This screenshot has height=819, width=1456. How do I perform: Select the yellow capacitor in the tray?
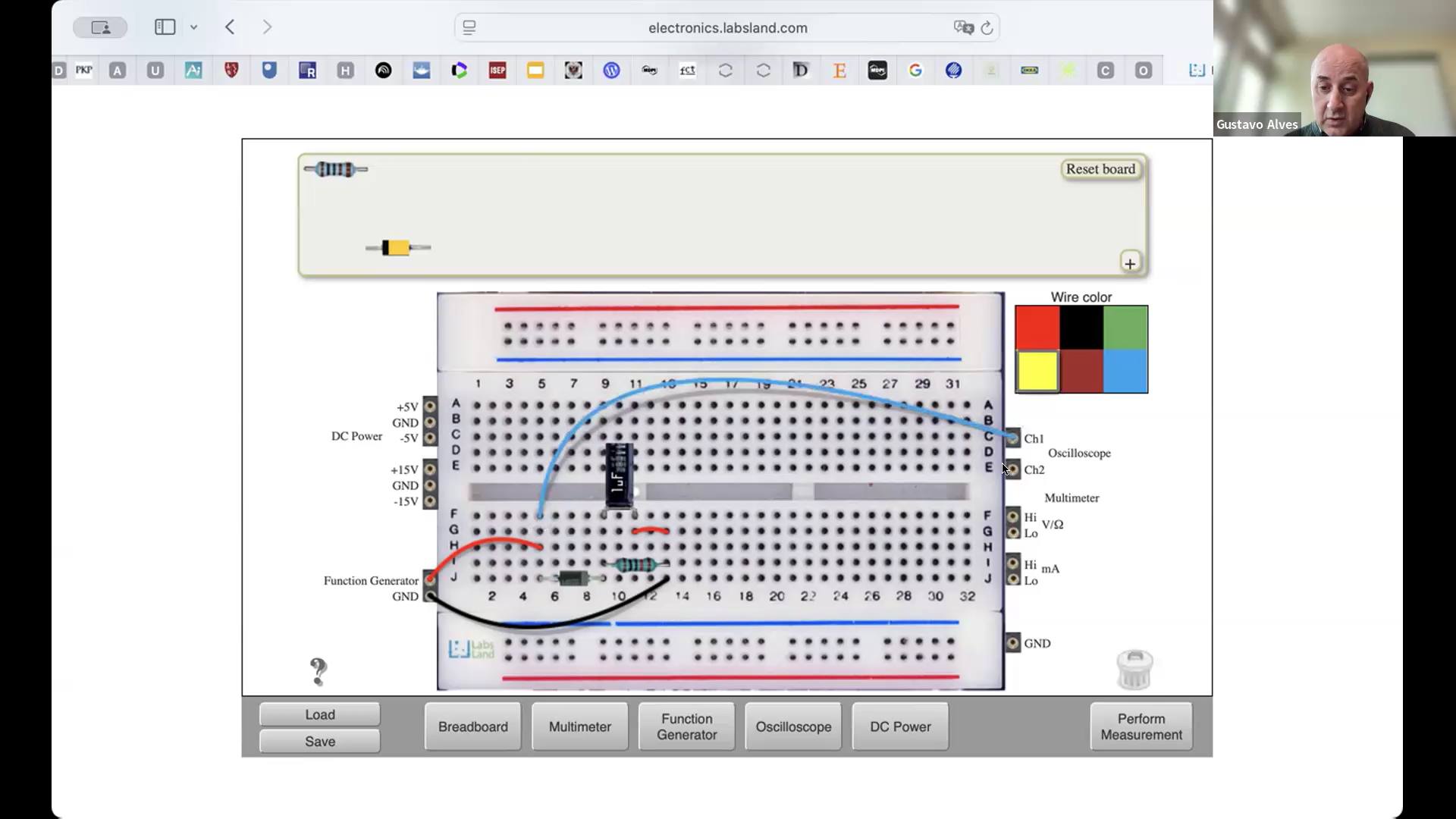(x=397, y=247)
